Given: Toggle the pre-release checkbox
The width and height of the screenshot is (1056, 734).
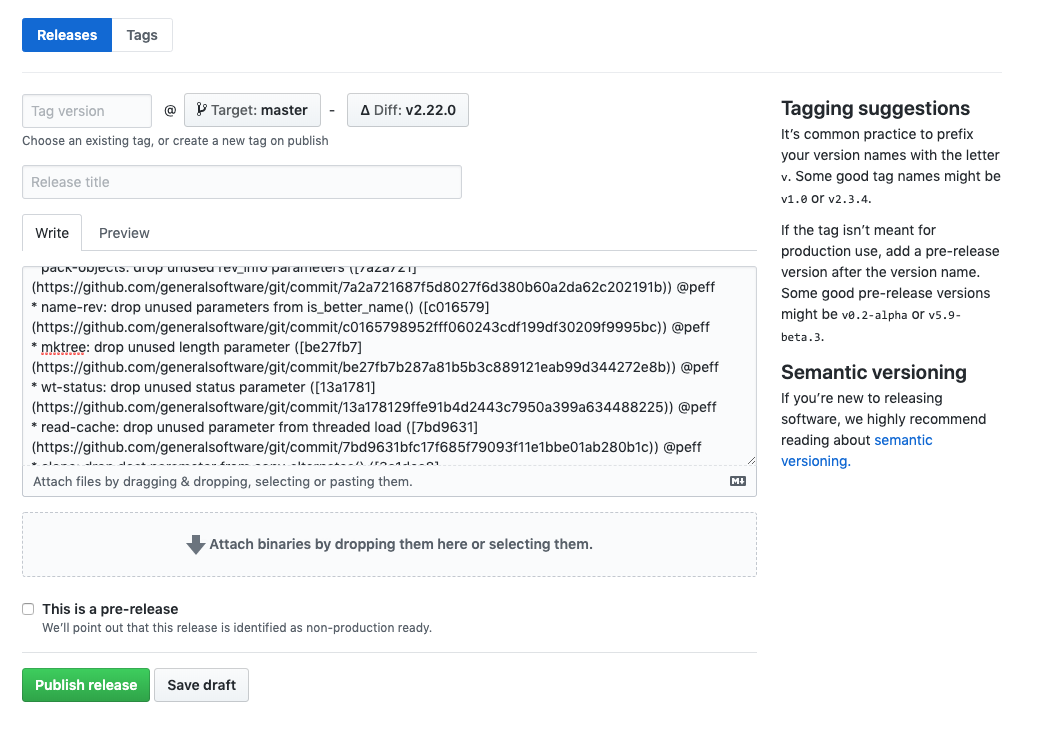Looking at the screenshot, I should (28, 609).
